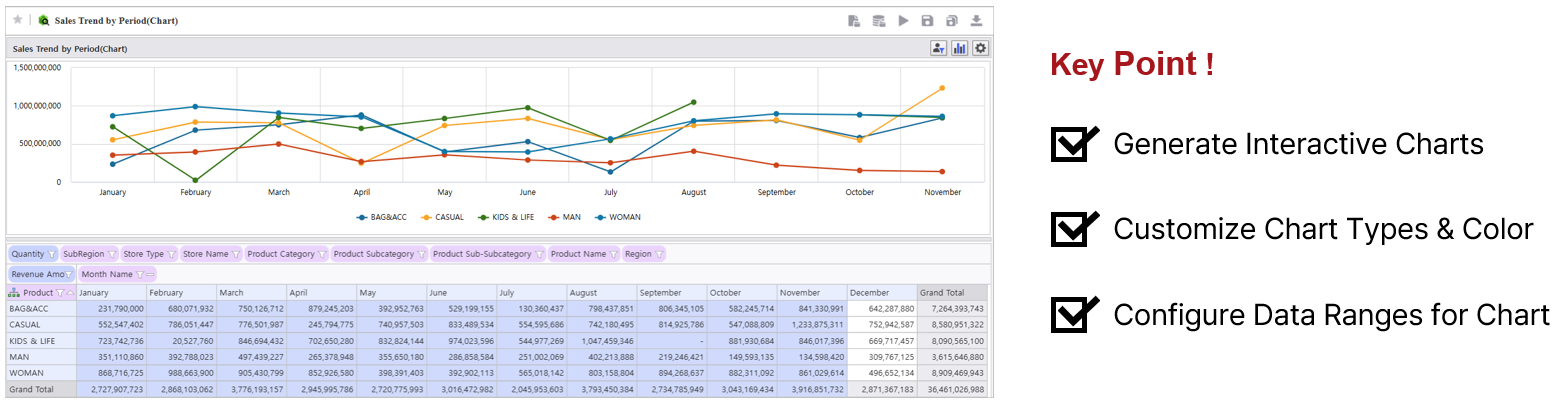
Task: Open the database dataset icon in toolbar
Action: tap(878, 20)
